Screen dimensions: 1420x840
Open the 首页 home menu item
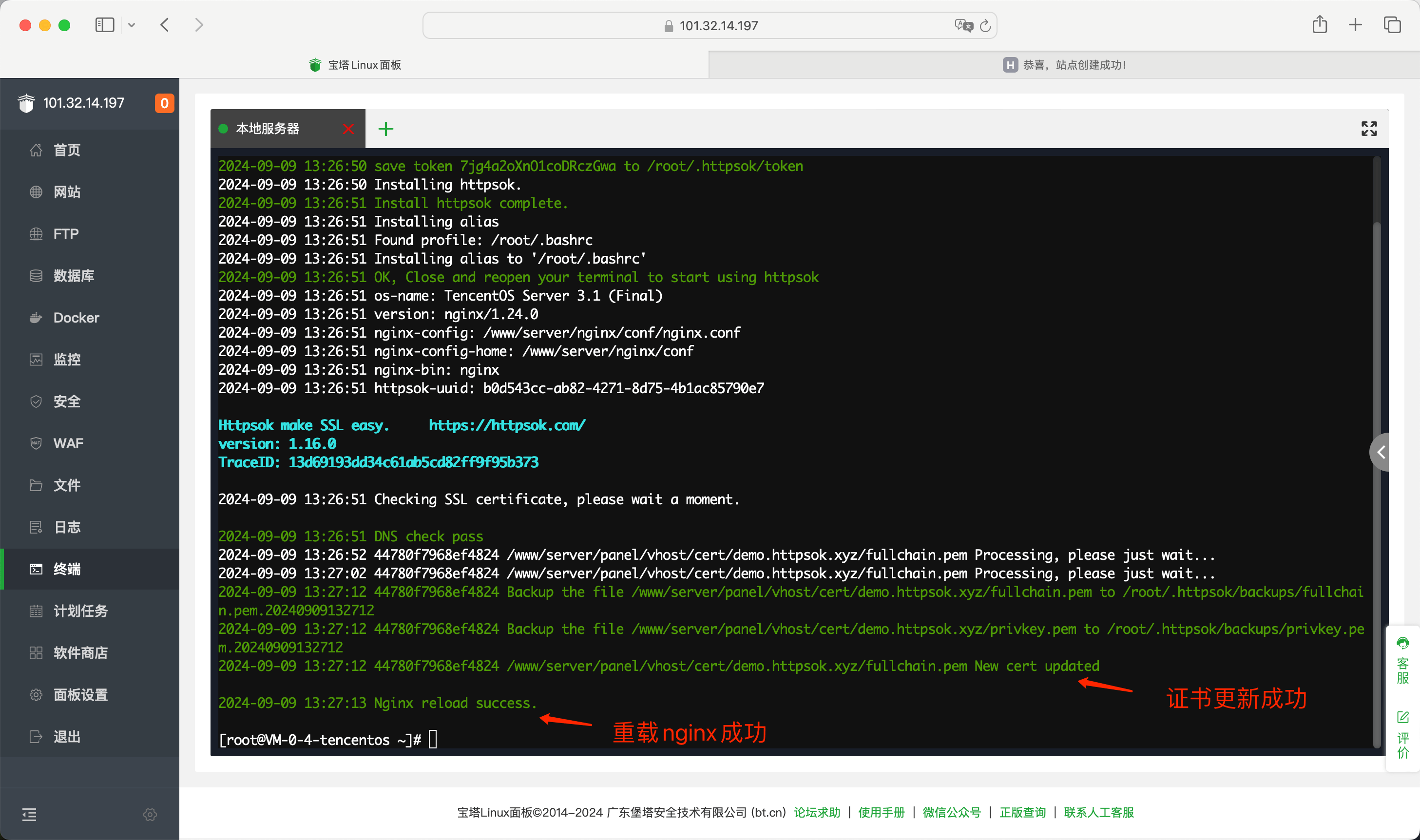tap(90, 150)
